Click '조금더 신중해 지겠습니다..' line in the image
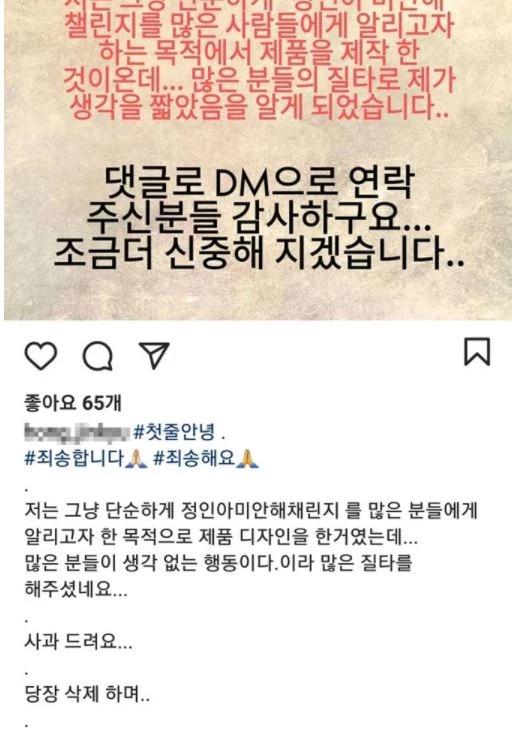This screenshot has width=512, height=734. (259, 254)
